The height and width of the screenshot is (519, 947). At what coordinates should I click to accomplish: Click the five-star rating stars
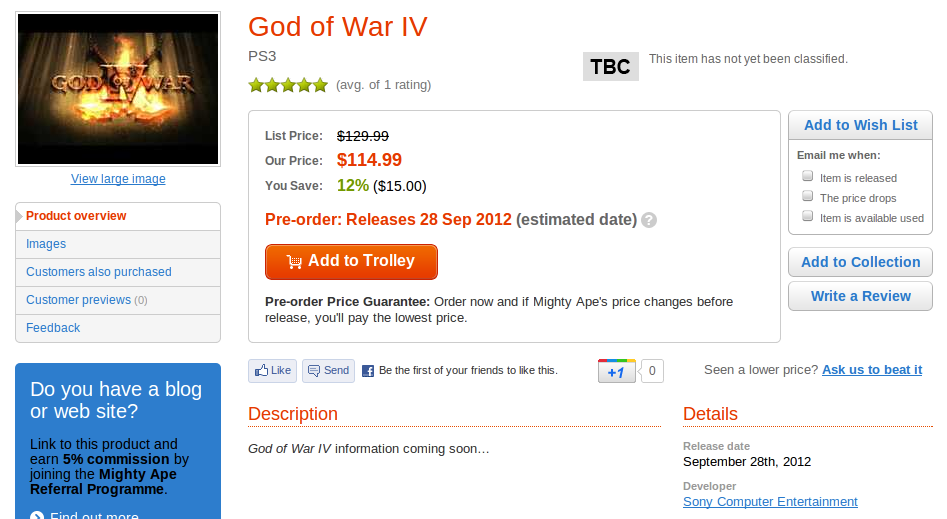coord(288,85)
